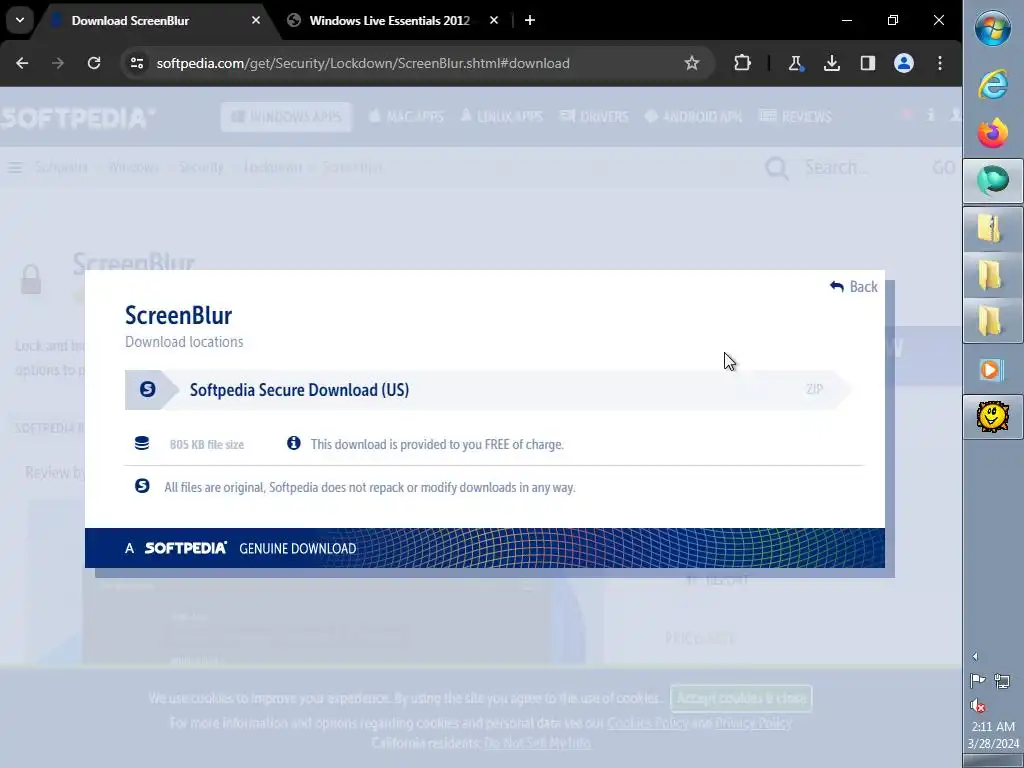1024x768 pixels.
Task: Show browser downloads
Action: [x=831, y=63]
